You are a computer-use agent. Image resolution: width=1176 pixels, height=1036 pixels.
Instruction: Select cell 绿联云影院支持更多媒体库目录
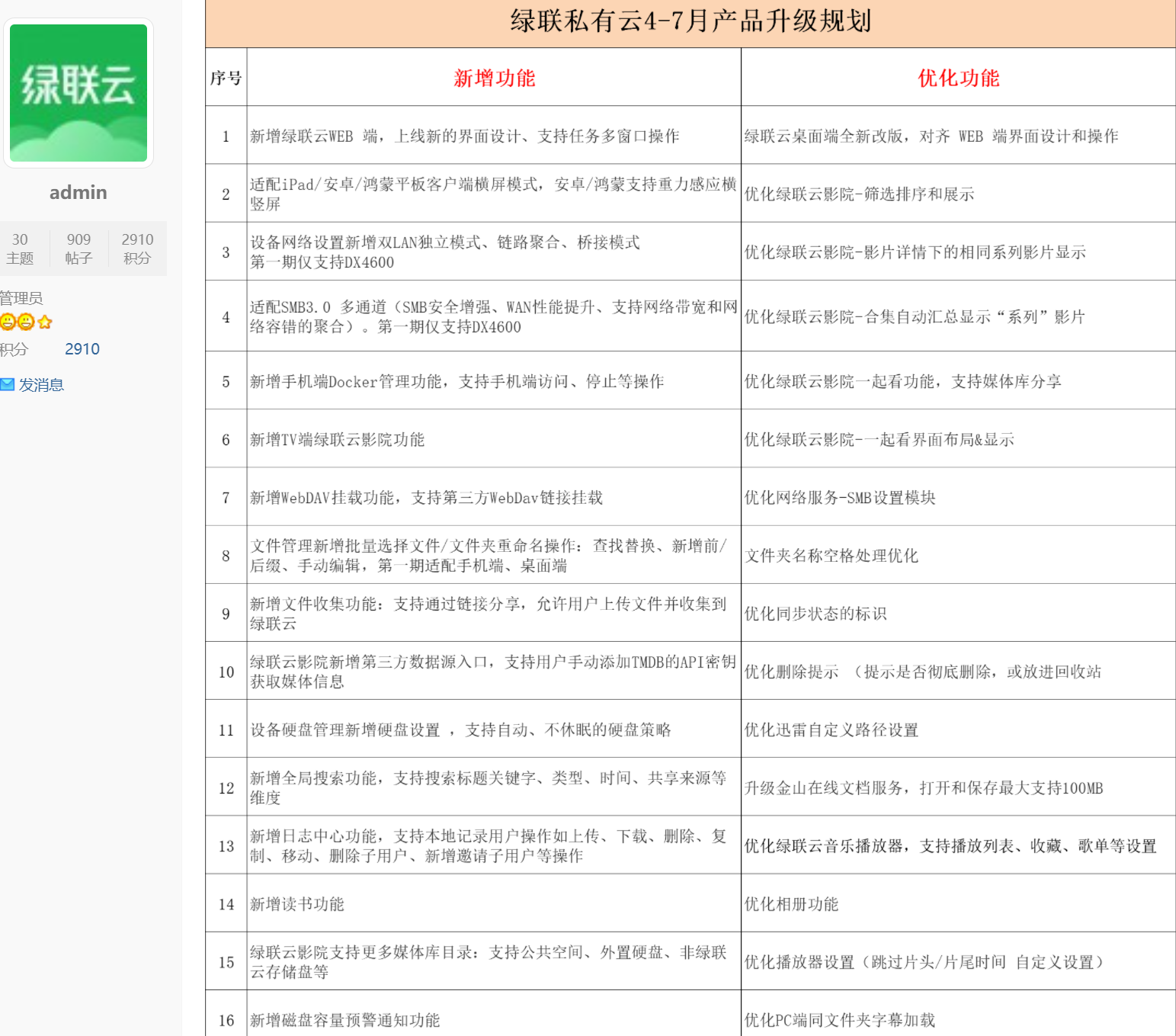coord(494,961)
